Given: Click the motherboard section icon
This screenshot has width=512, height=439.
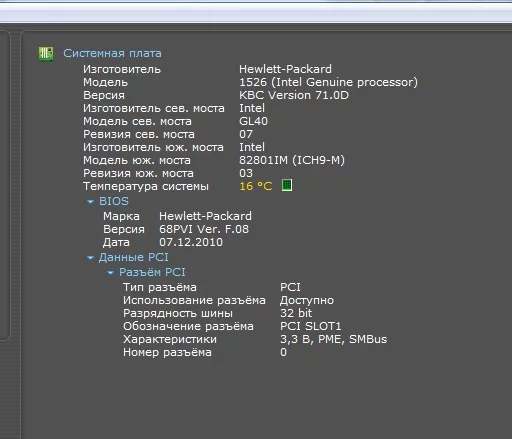Looking at the screenshot, I should (46, 54).
